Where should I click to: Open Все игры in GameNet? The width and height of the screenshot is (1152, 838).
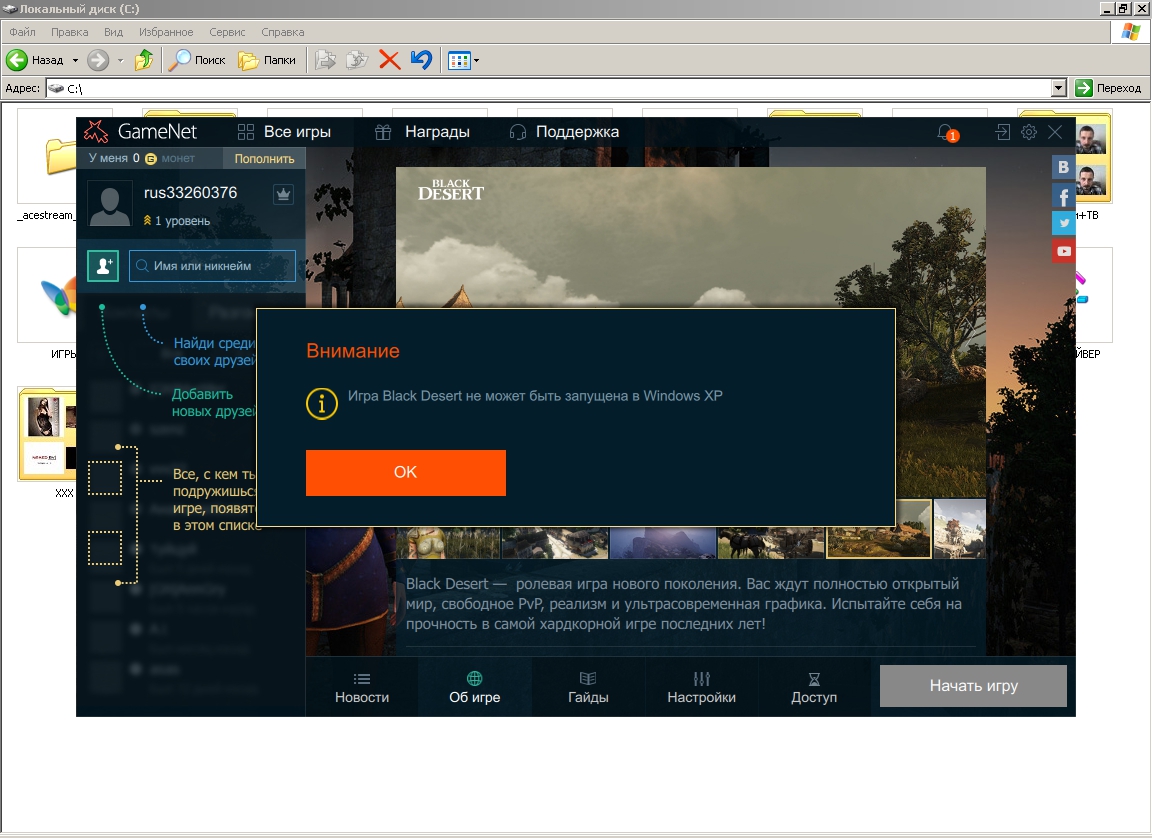[284, 132]
